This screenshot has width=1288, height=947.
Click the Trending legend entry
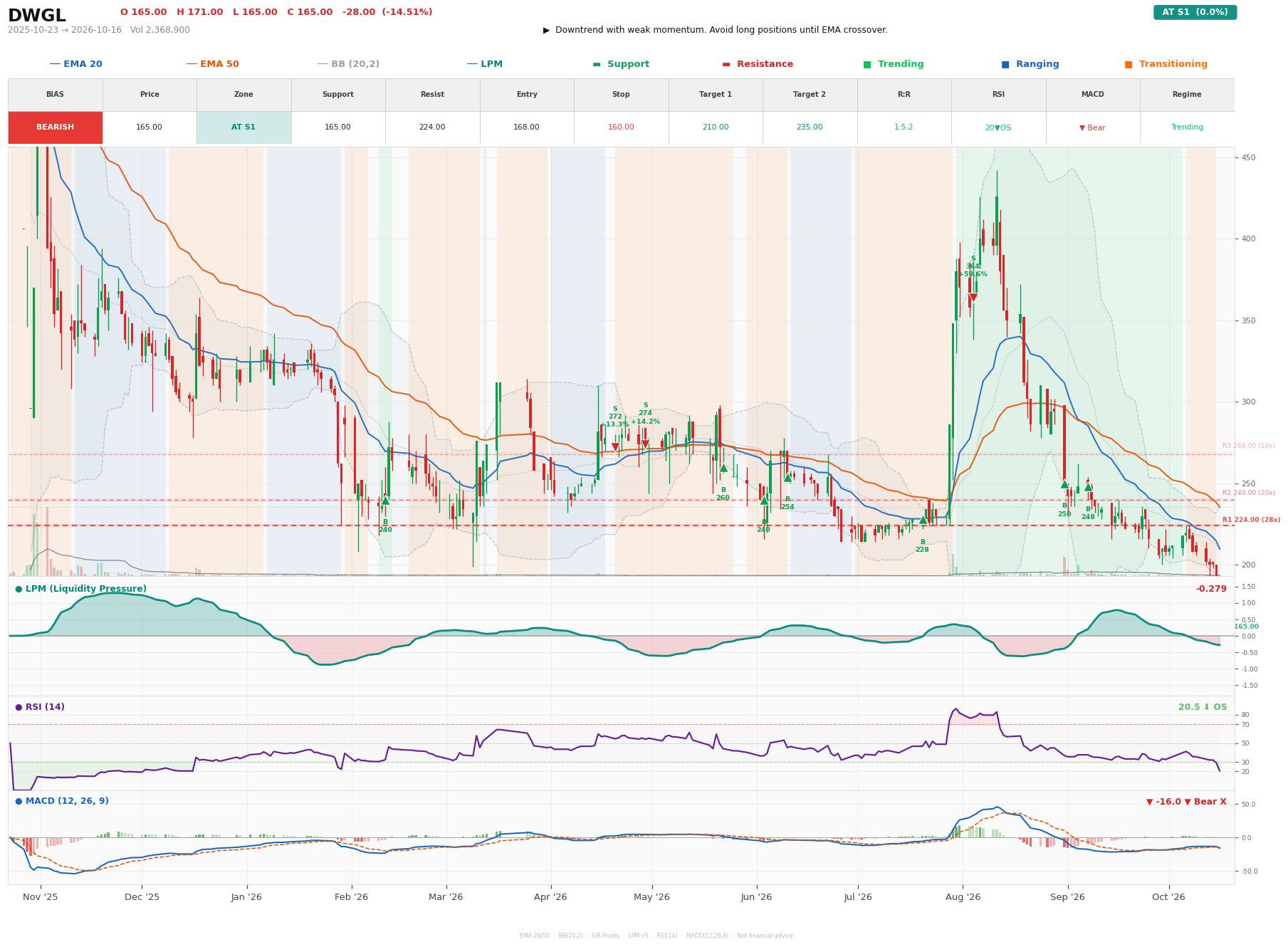[x=894, y=64]
